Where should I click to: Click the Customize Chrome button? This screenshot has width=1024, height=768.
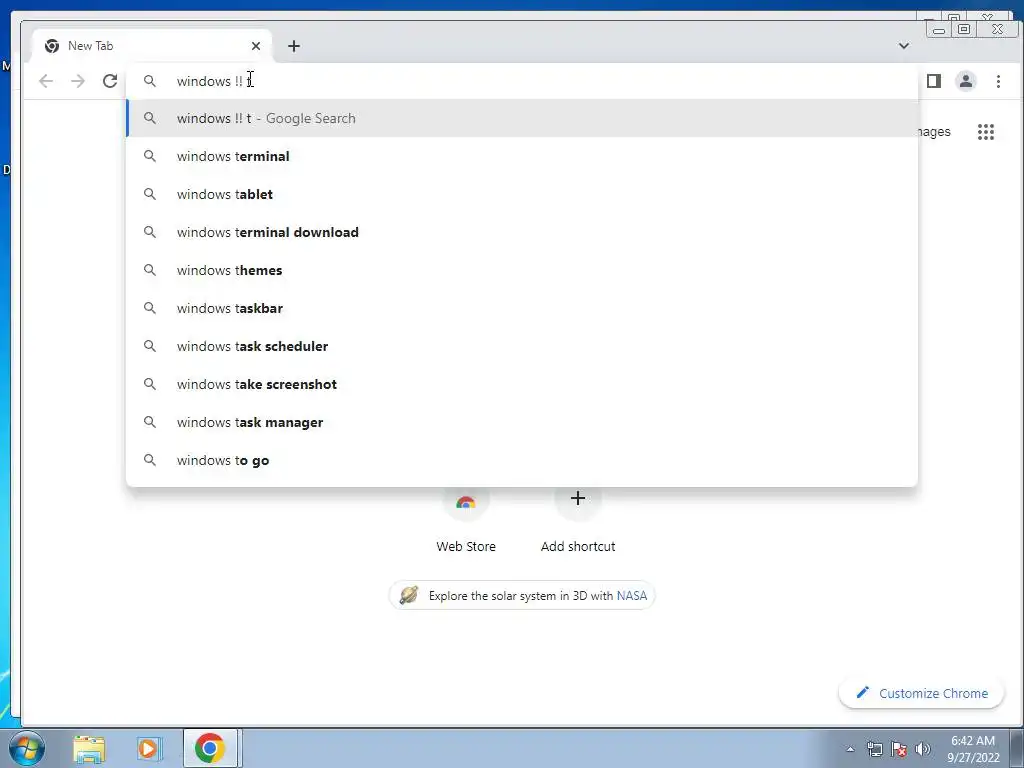(921, 693)
